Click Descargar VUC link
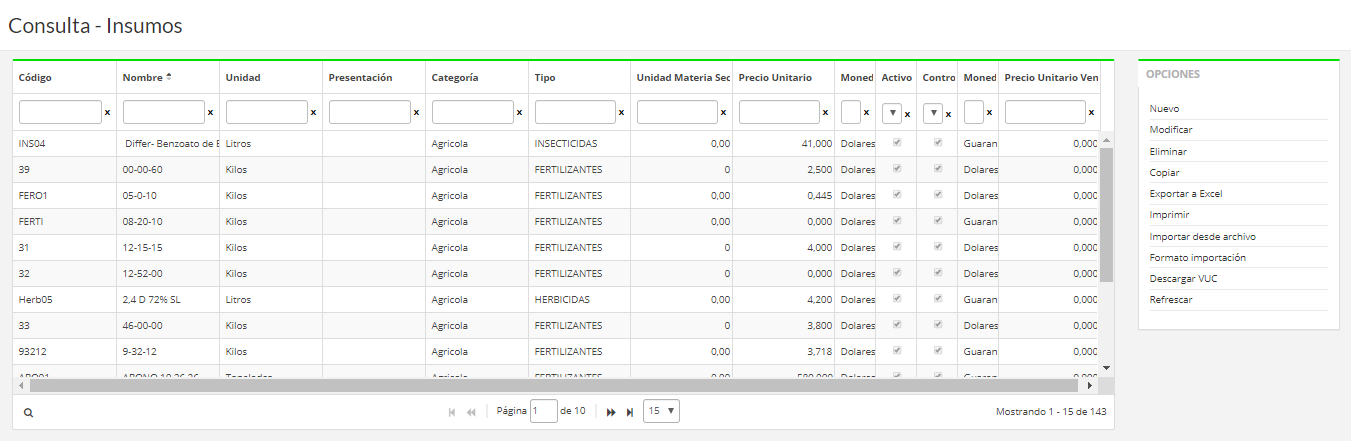This screenshot has width=1351, height=441. (1184, 279)
